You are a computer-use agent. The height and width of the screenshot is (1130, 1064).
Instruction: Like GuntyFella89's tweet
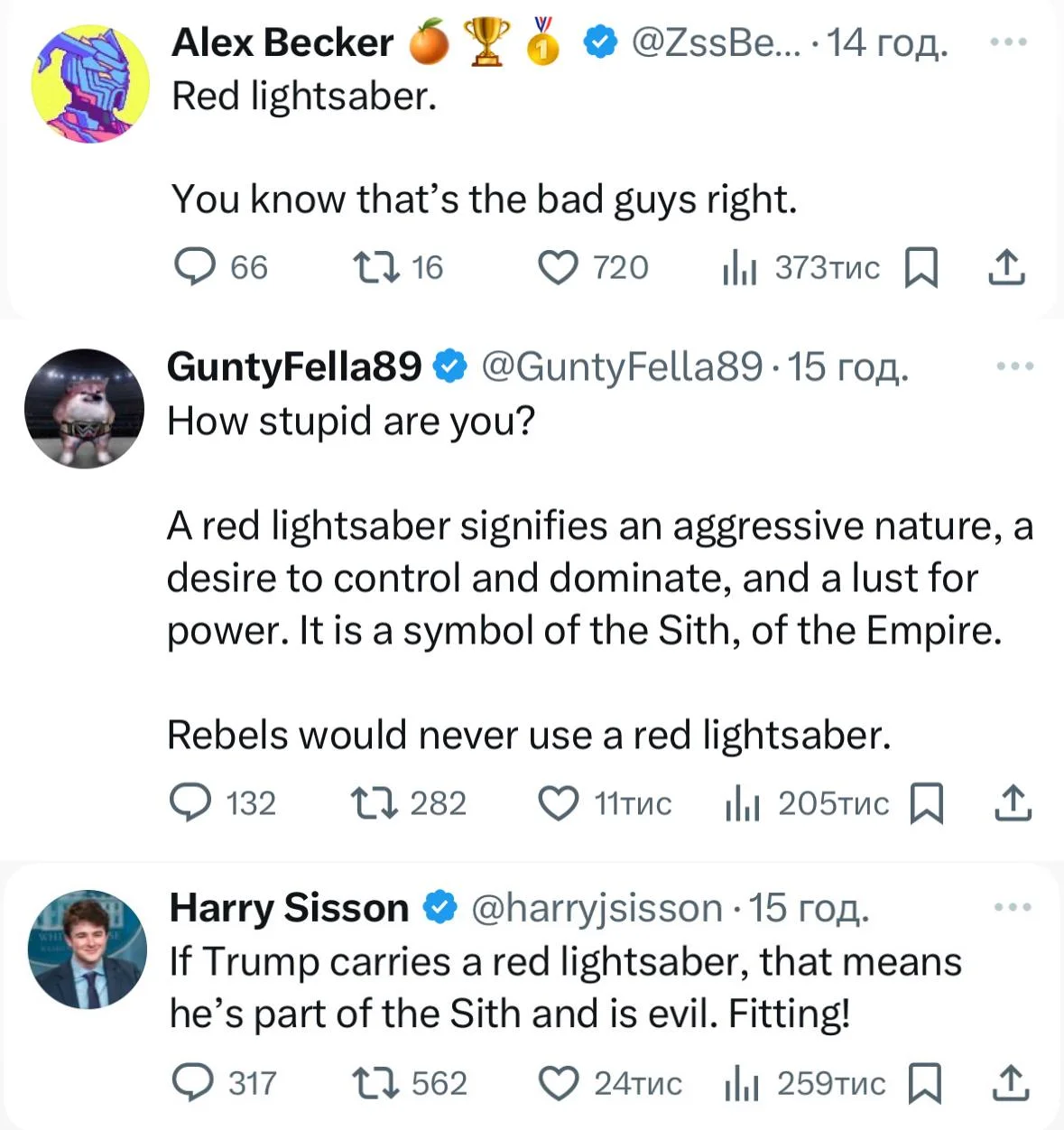click(x=558, y=803)
